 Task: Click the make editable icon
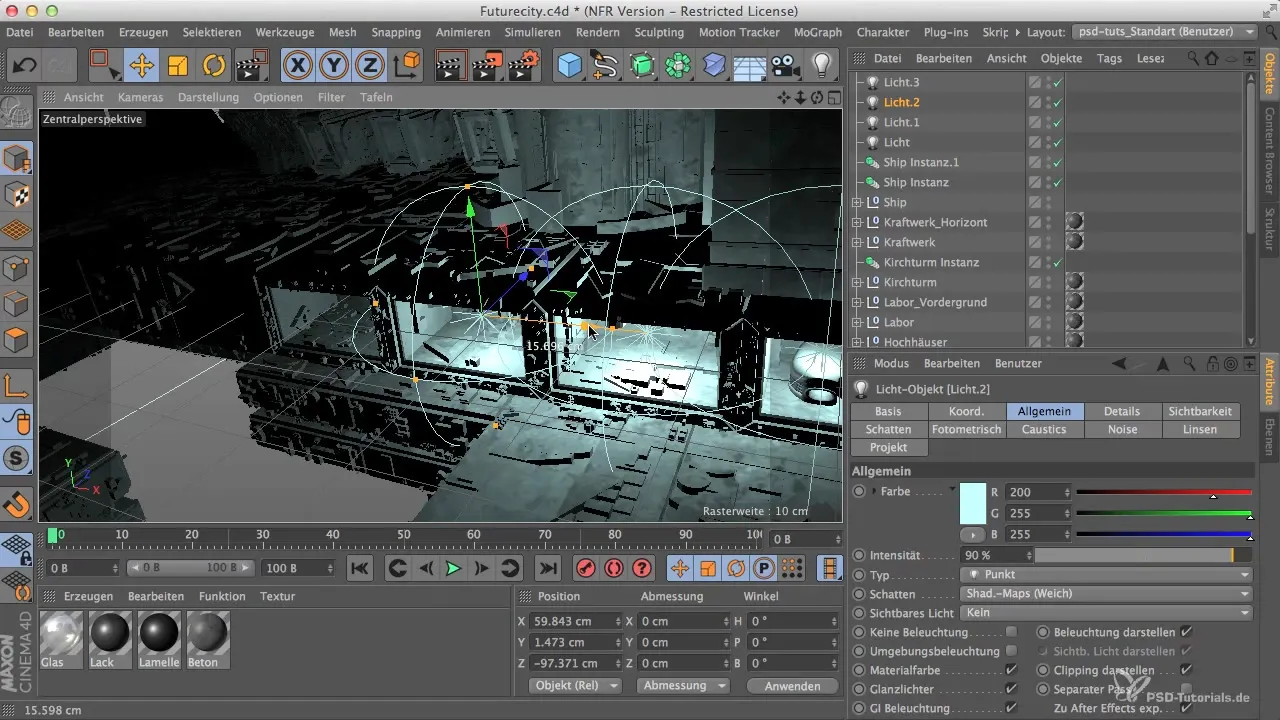click(x=17, y=113)
